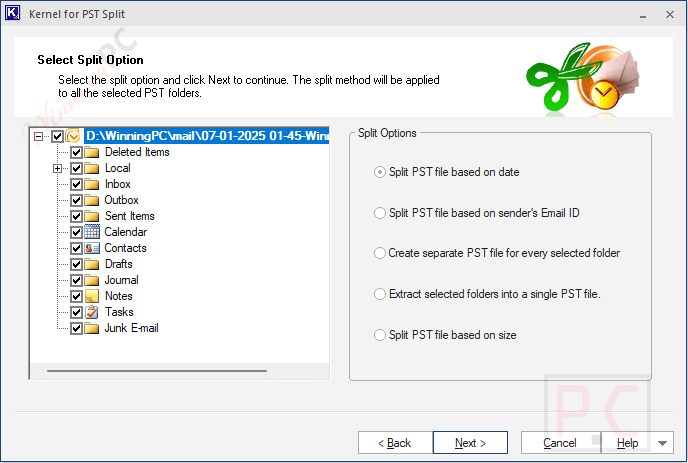Uncheck the Sent Items folder checkbox
The width and height of the screenshot is (688, 463).
click(x=76, y=216)
